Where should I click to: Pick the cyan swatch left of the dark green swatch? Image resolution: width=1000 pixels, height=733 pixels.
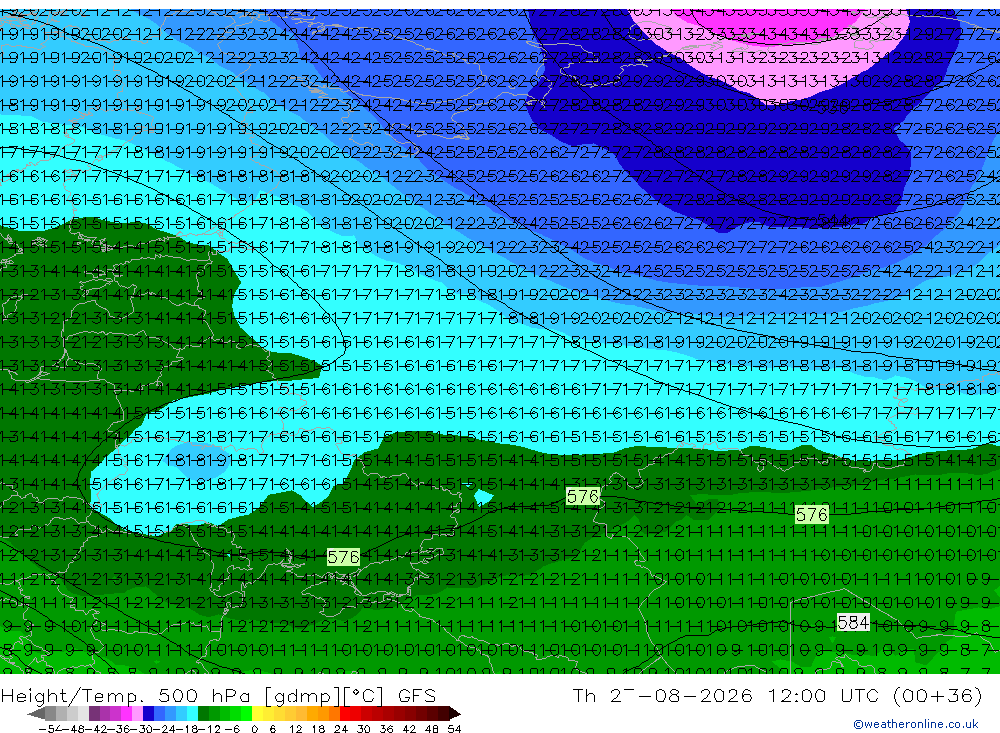coord(192,713)
